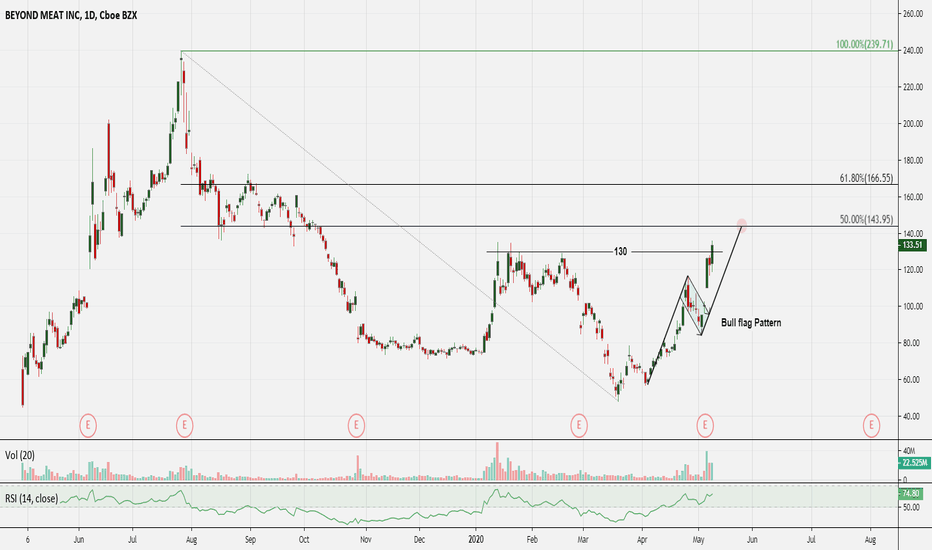
Task: Click the 160.00 price axis label
Action: 912,197
